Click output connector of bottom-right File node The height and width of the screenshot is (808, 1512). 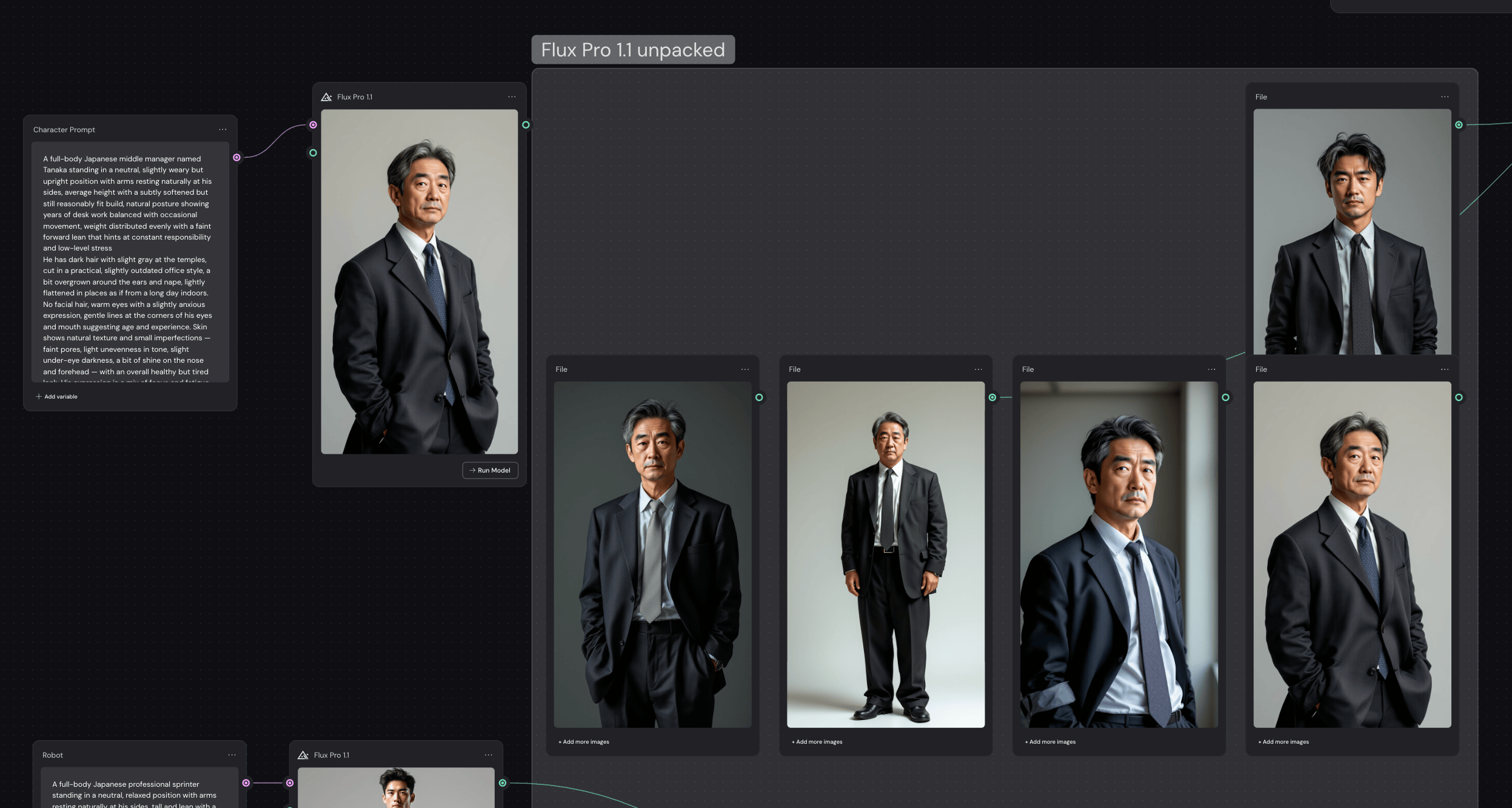[1459, 397]
